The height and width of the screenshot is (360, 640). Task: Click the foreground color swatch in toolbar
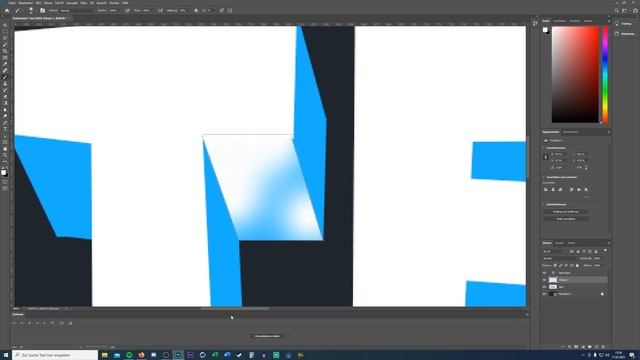coord(3,172)
